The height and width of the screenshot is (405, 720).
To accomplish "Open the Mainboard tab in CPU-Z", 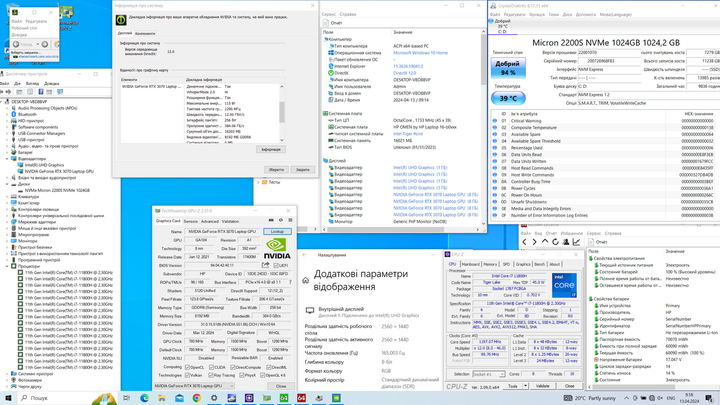I will [470, 264].
